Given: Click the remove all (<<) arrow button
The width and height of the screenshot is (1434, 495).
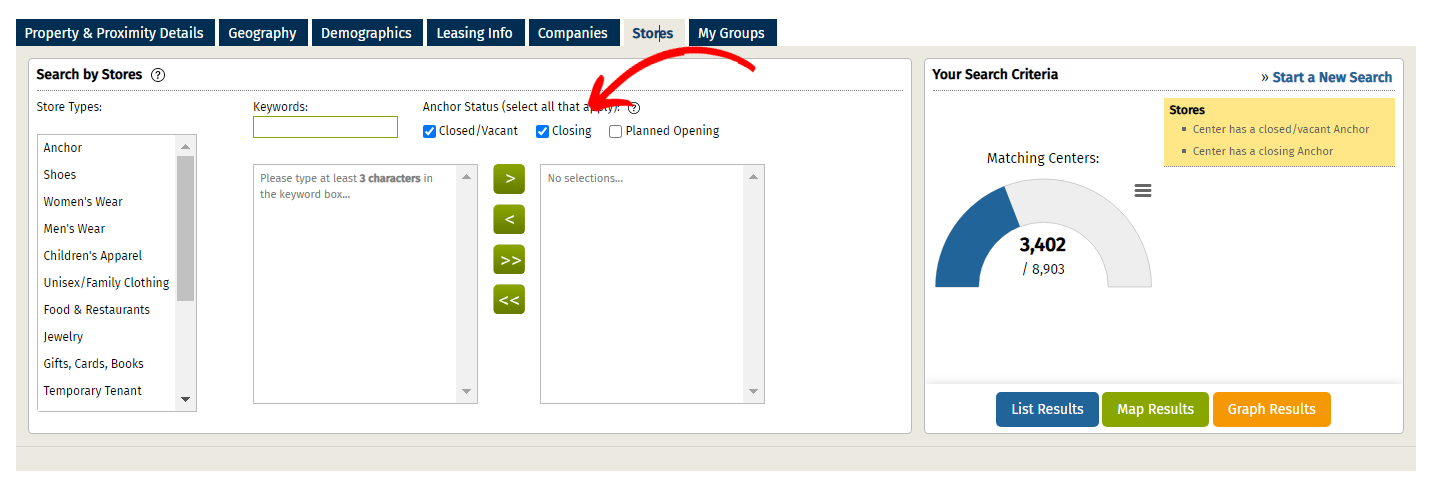Looking at the screenshot, I should [509, 299].
